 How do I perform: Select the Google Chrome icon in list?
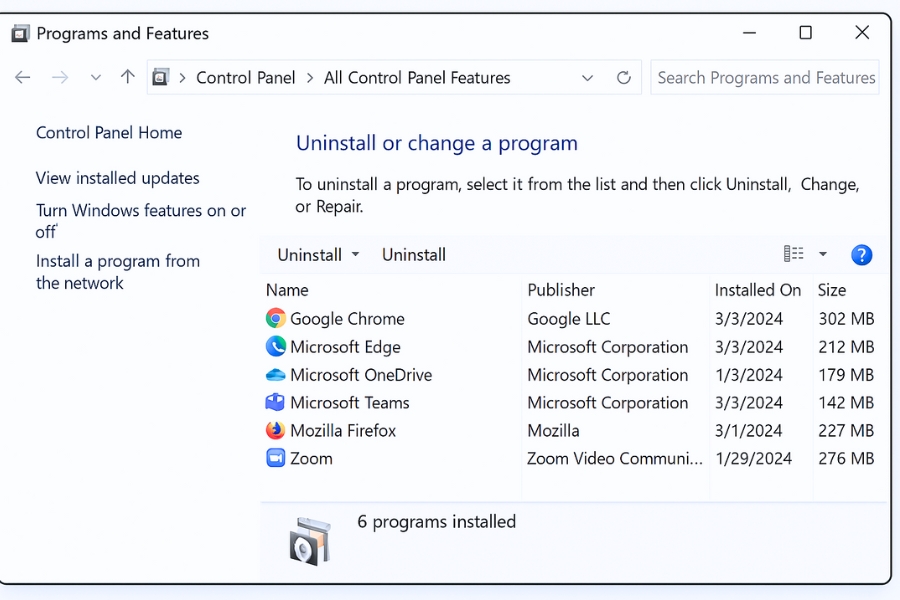[x=276, y=319]
